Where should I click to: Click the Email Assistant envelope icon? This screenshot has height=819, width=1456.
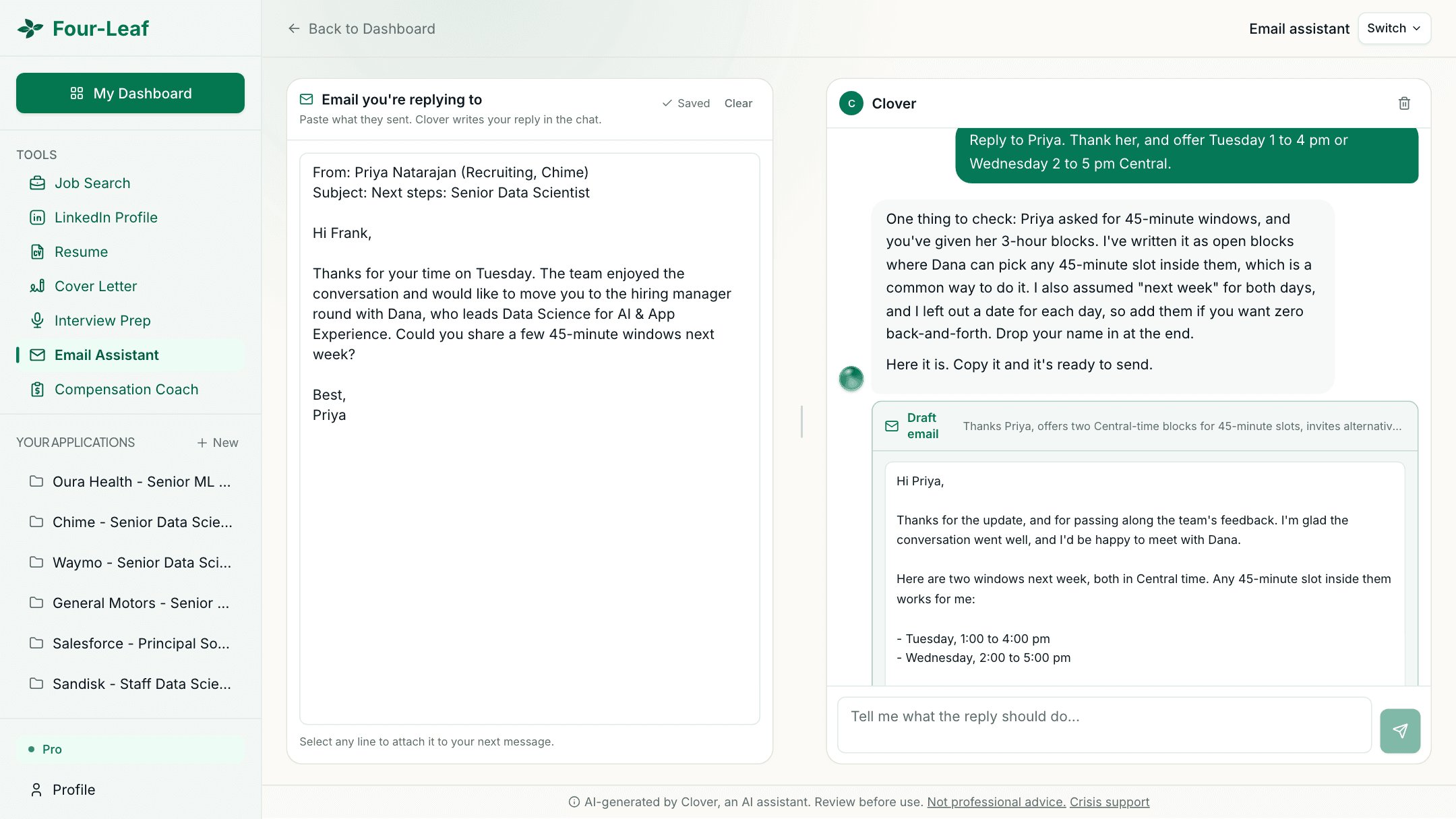[x=38, y=355]
